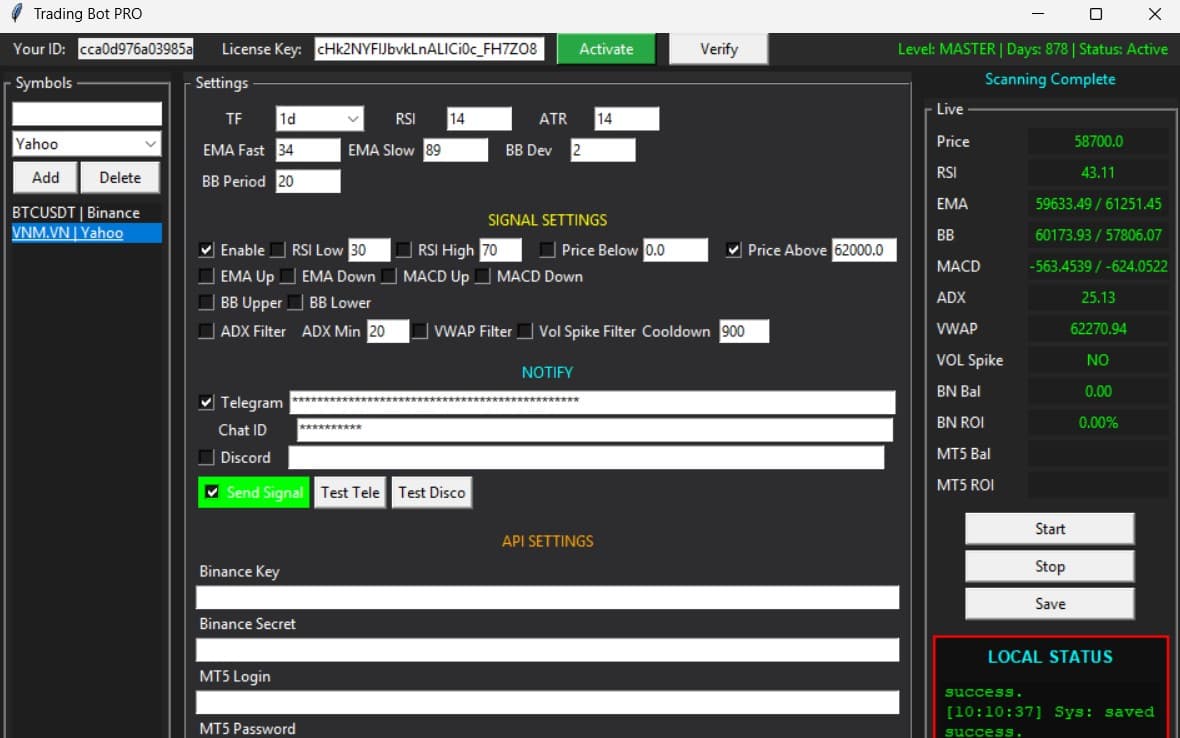
Task: Click the Scanning Complete status text
Action: click(1050, 79)
